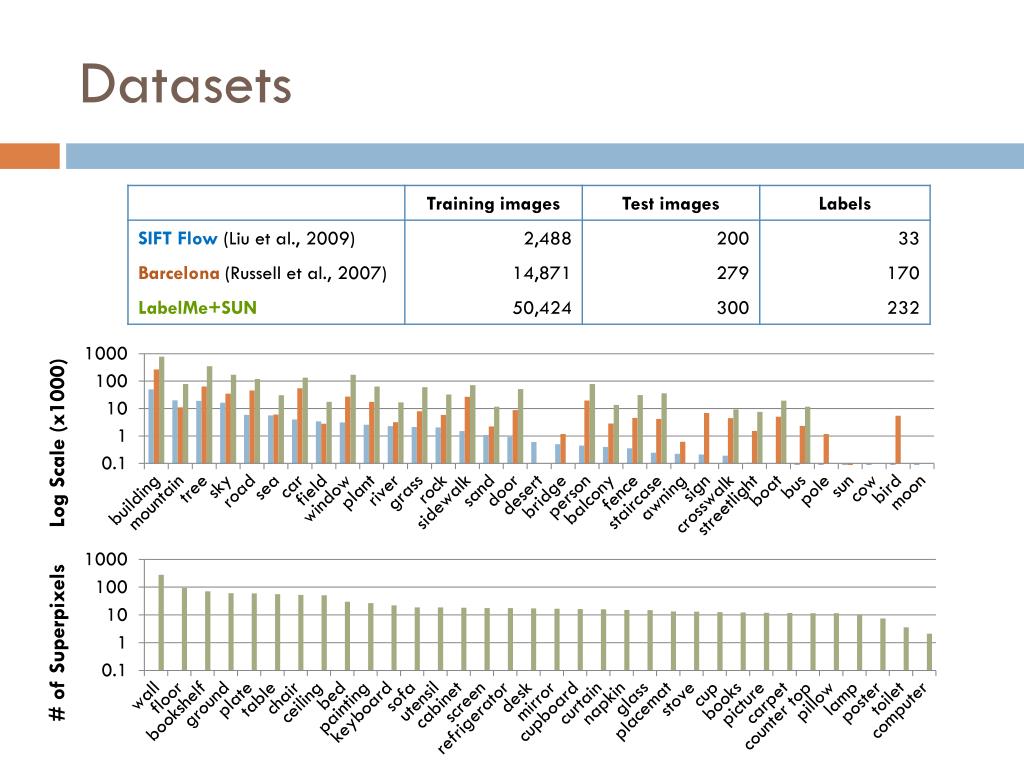Click the bird axis label
Screen dimensions: 1024x768
click(888, 489)
